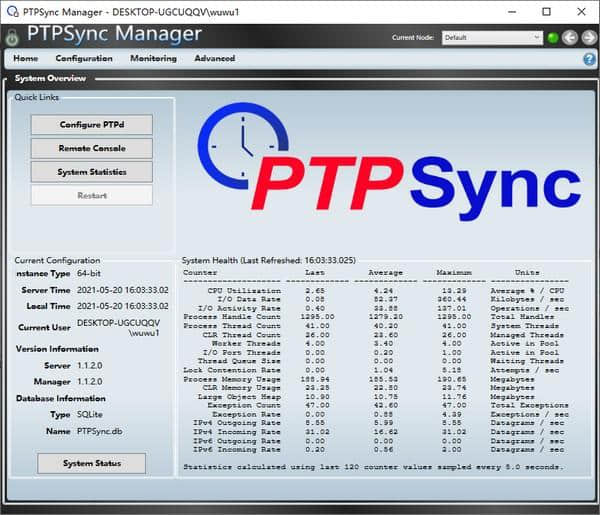600x515 pixels.
Task: Open the Remote Console
Action: pos(92,148)
